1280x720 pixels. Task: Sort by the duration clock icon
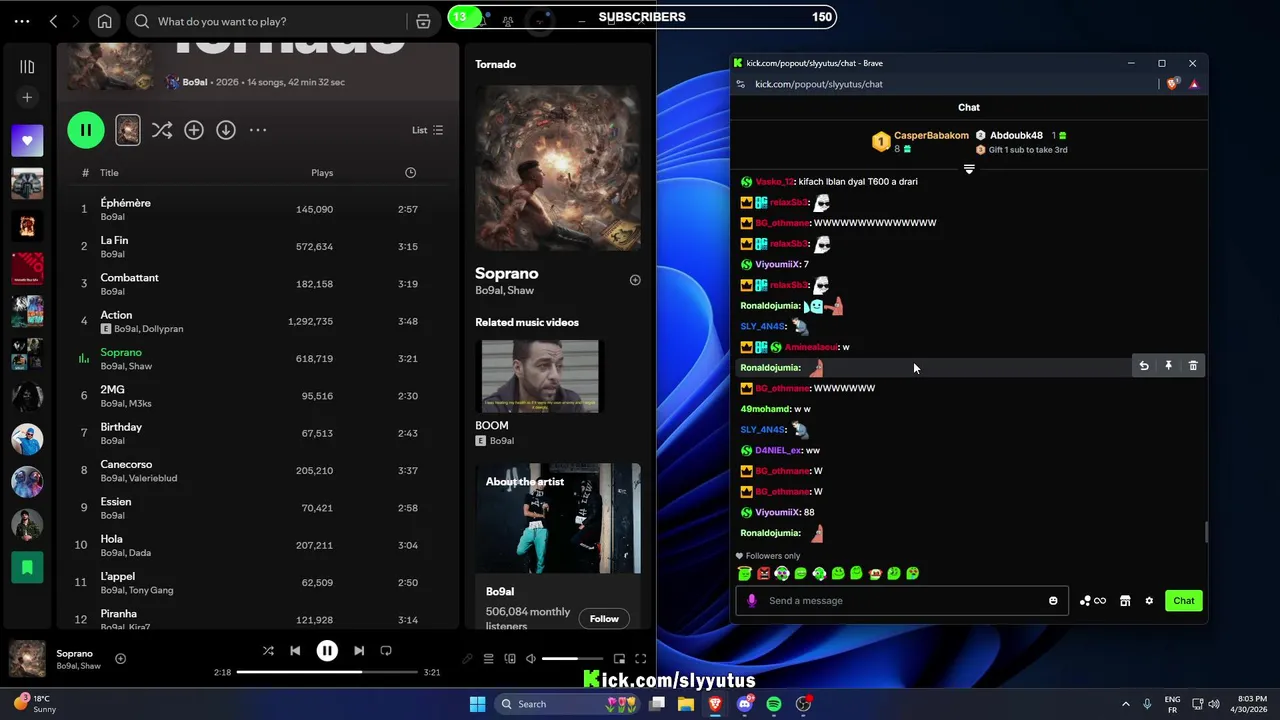click(410, 173)
